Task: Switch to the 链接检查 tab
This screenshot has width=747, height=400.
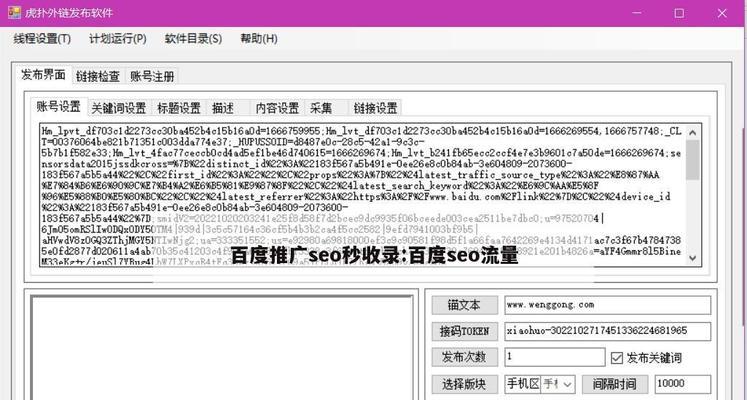Action: tap(98, 77)
